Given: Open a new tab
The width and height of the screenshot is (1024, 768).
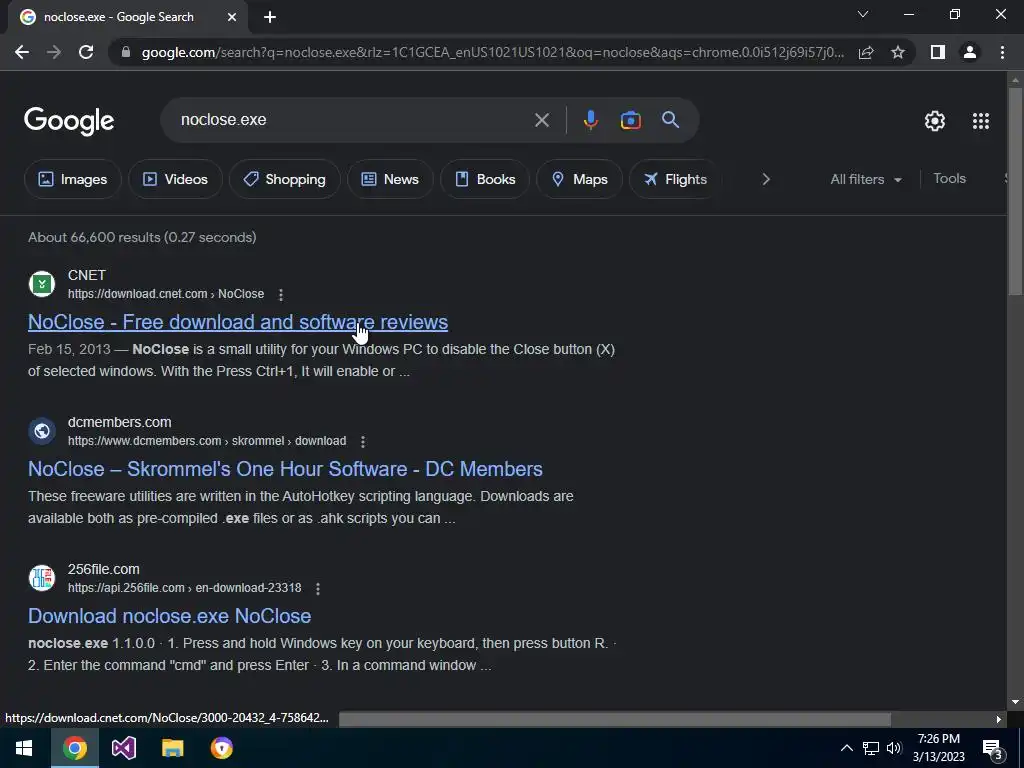Looking at the screenshot, I should click(270, 18).
